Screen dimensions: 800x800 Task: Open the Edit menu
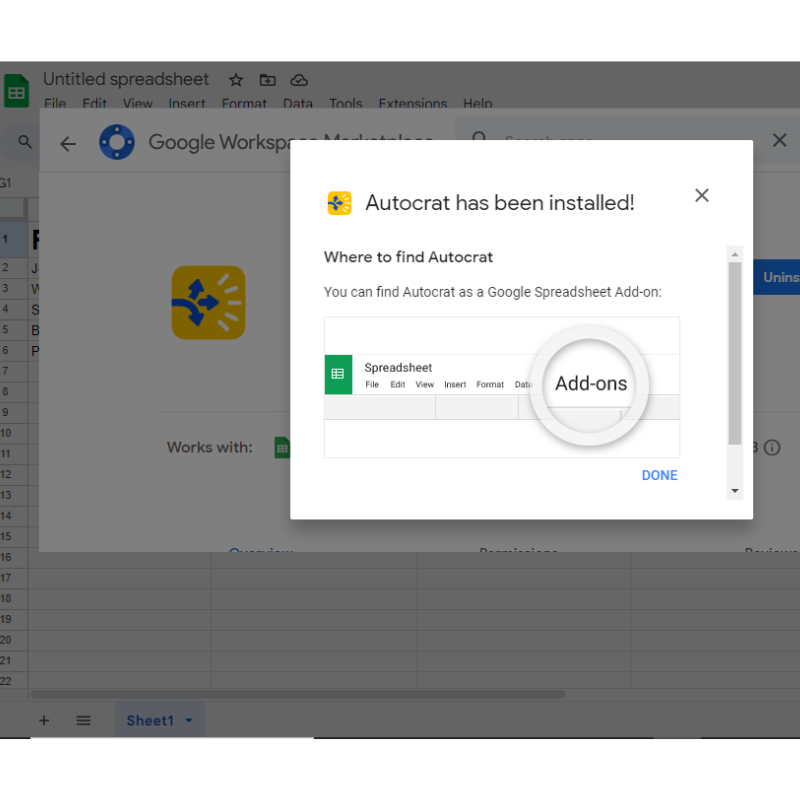[94, 103]
